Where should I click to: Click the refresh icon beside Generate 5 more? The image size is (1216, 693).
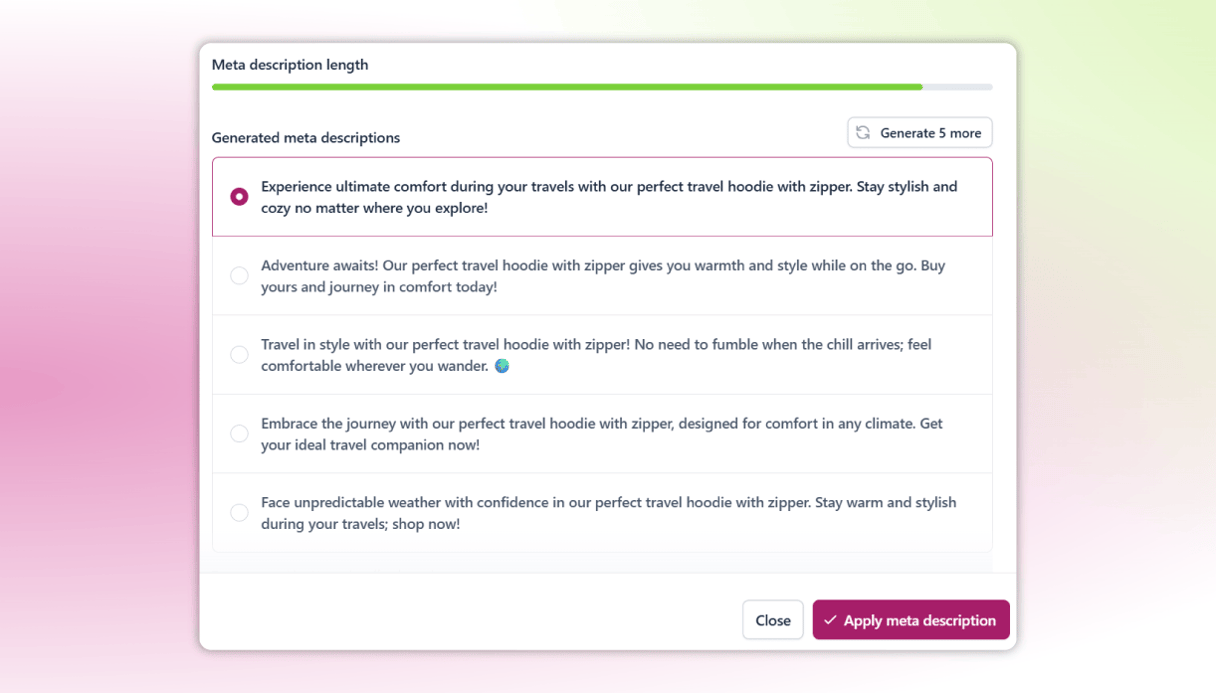click(863, 133)
